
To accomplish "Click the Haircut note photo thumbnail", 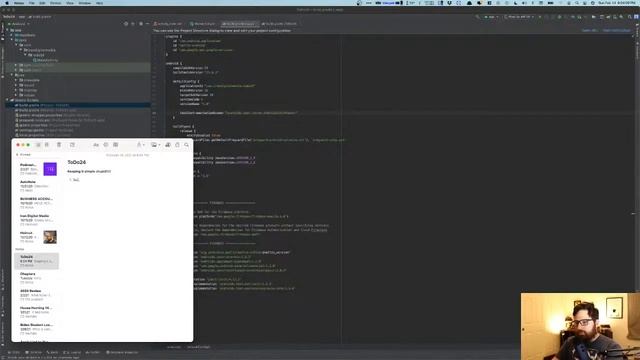I will (50, 237).
